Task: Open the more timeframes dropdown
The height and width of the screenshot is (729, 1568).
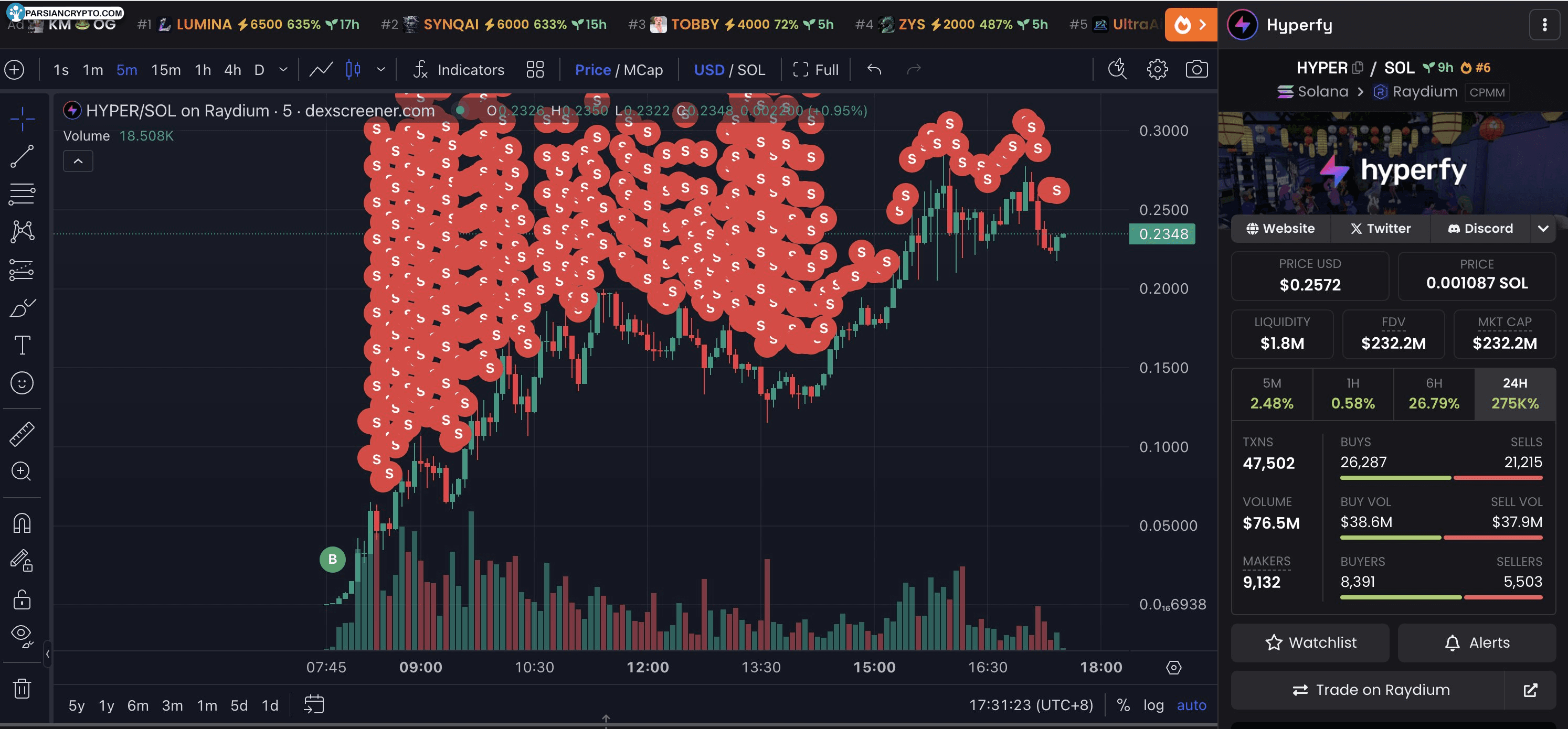Action: [283, 70]
